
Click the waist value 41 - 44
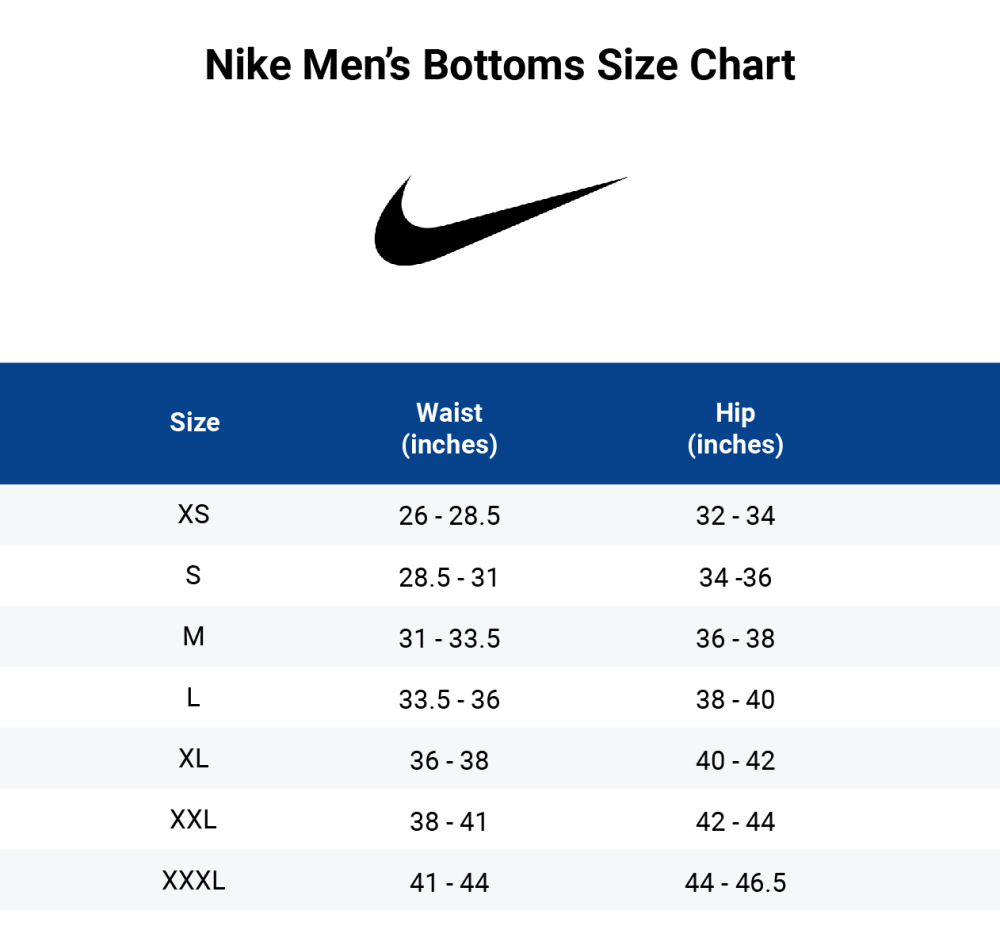449,884
